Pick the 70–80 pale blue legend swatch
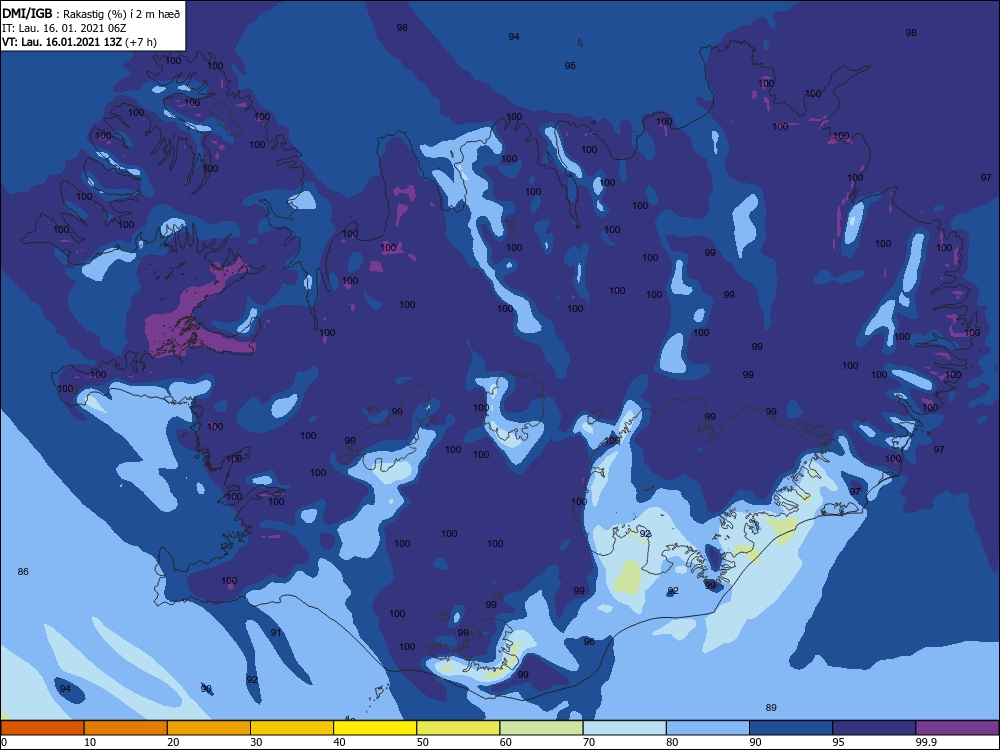Viewport: 1000px width, 750px height. click(x=624, y=728)
